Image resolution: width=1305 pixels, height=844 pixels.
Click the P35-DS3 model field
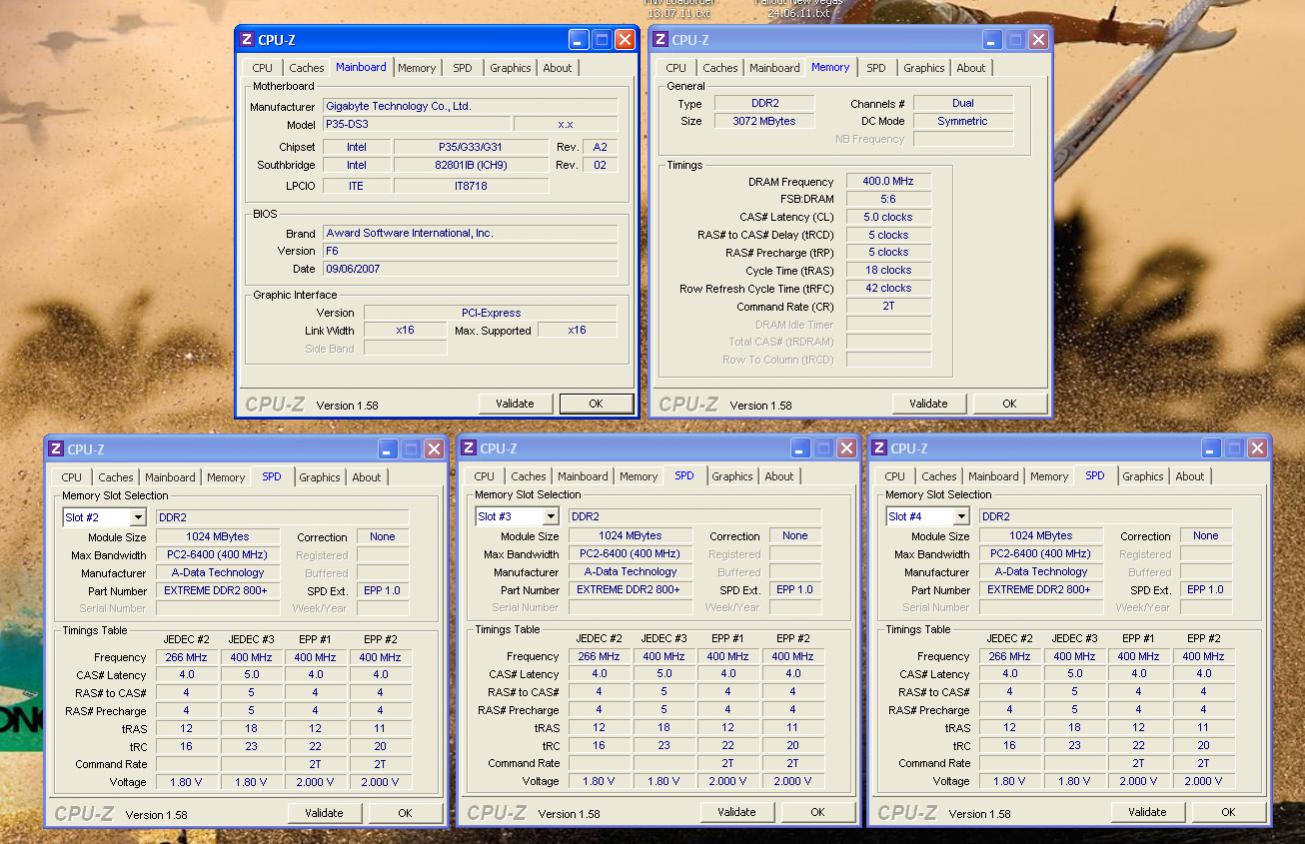coord(416,124)
